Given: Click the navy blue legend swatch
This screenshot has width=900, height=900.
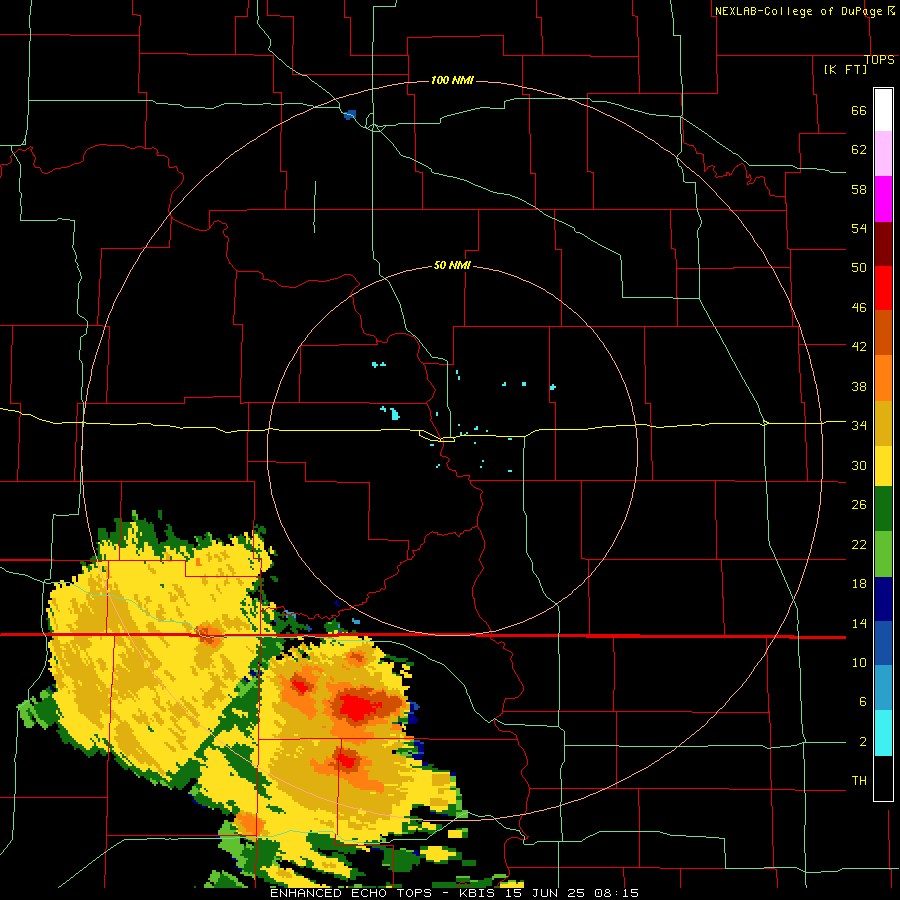Looking at the screenshot, I should pyautogui.click(x=883, y=599).
